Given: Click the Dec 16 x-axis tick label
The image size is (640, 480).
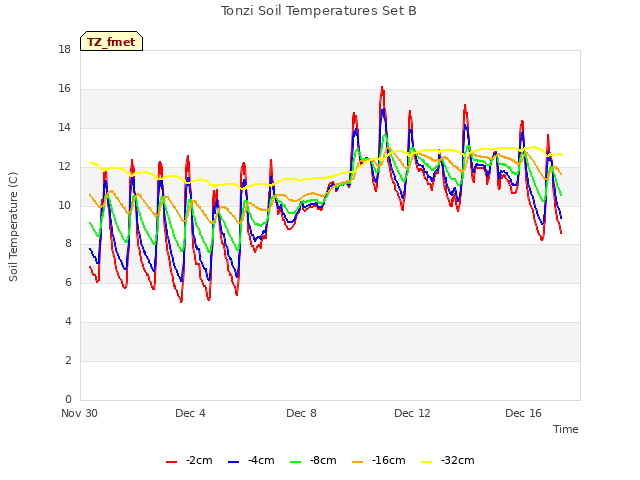Looking at the screenshot, I should click(523, 413).
